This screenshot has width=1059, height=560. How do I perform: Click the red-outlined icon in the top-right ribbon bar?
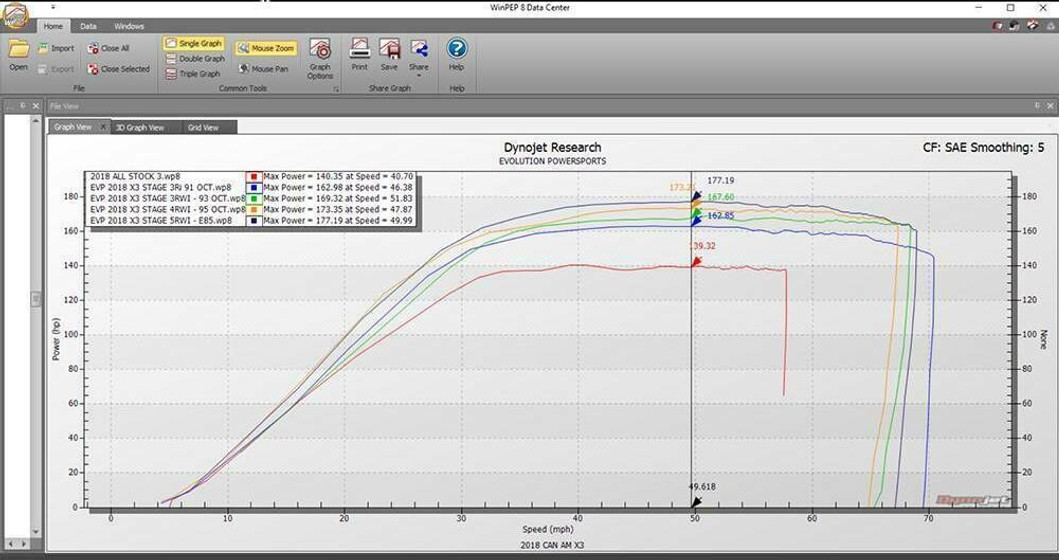998,26
